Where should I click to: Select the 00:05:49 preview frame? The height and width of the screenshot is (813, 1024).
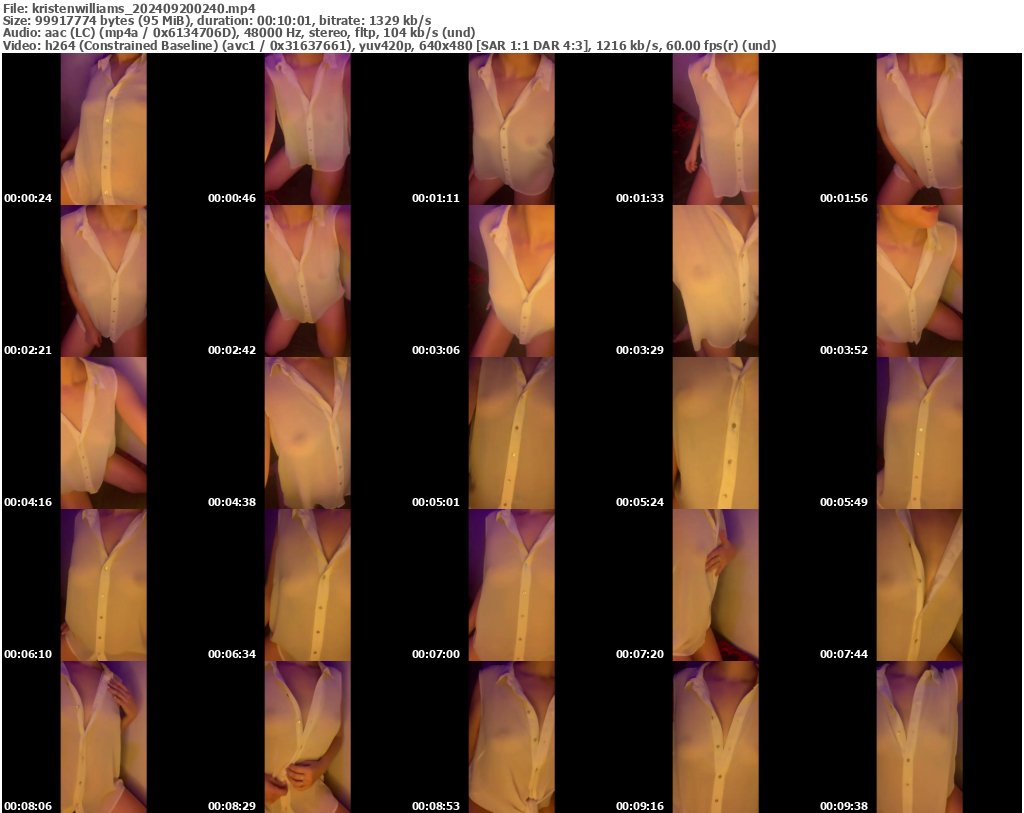918,430
